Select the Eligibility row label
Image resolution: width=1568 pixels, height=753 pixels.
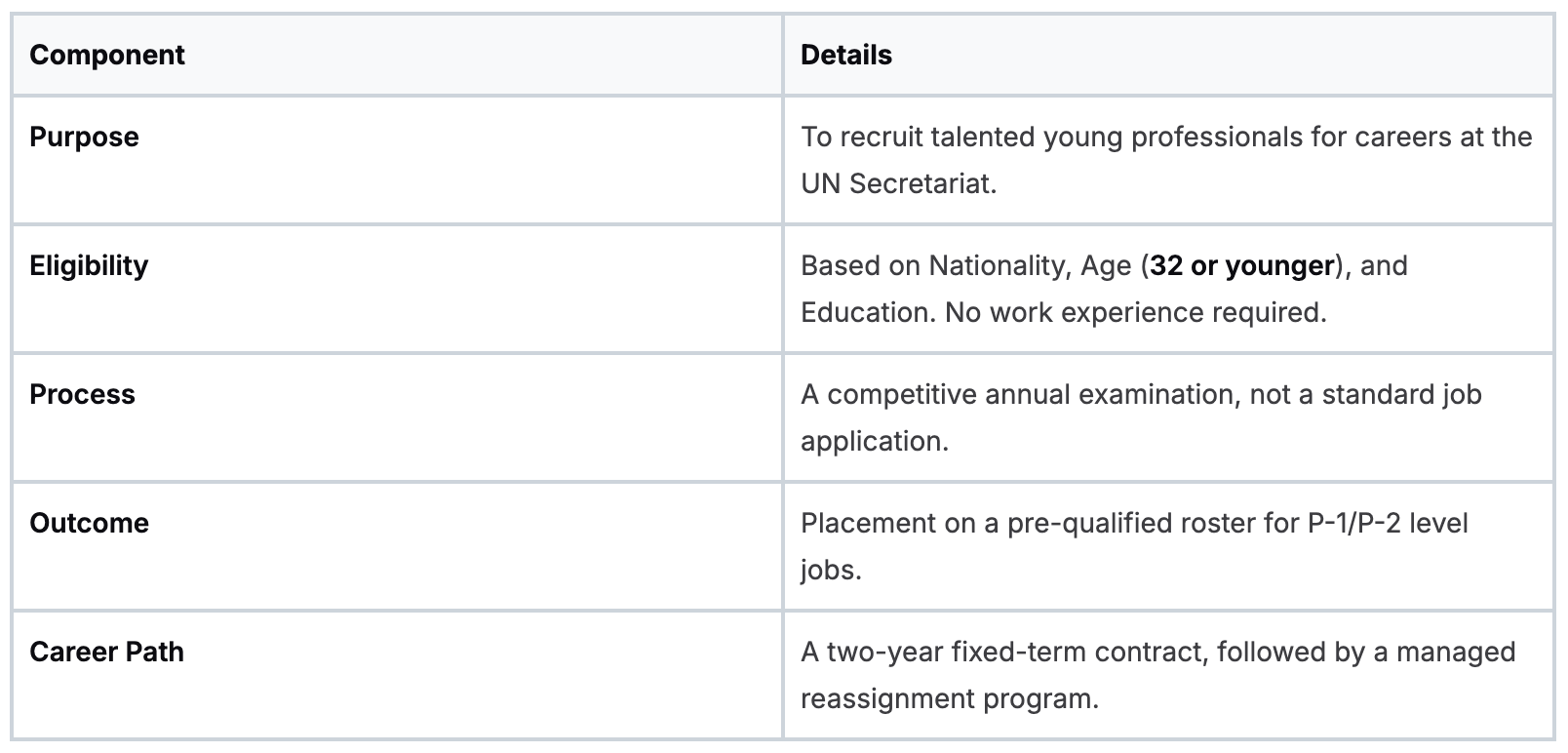(89, 265)
